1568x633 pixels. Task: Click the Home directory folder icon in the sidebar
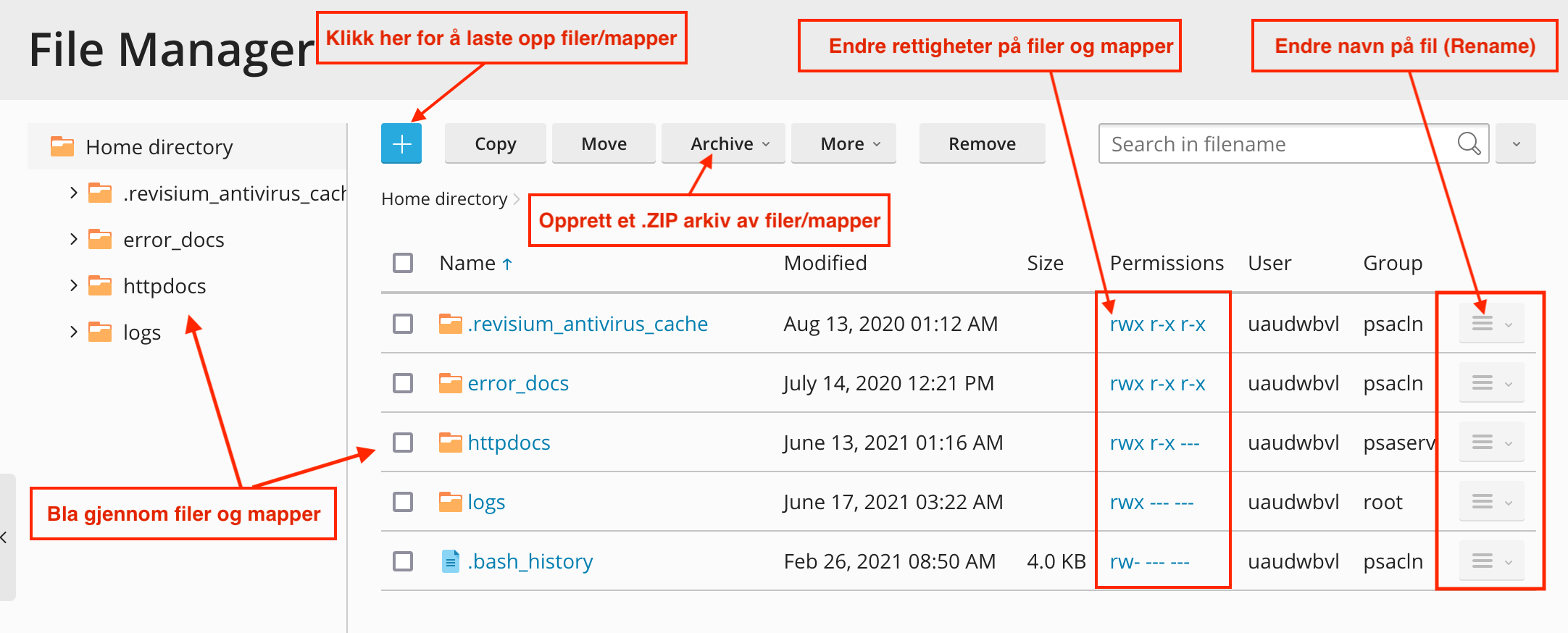click(x=62, y=147)
